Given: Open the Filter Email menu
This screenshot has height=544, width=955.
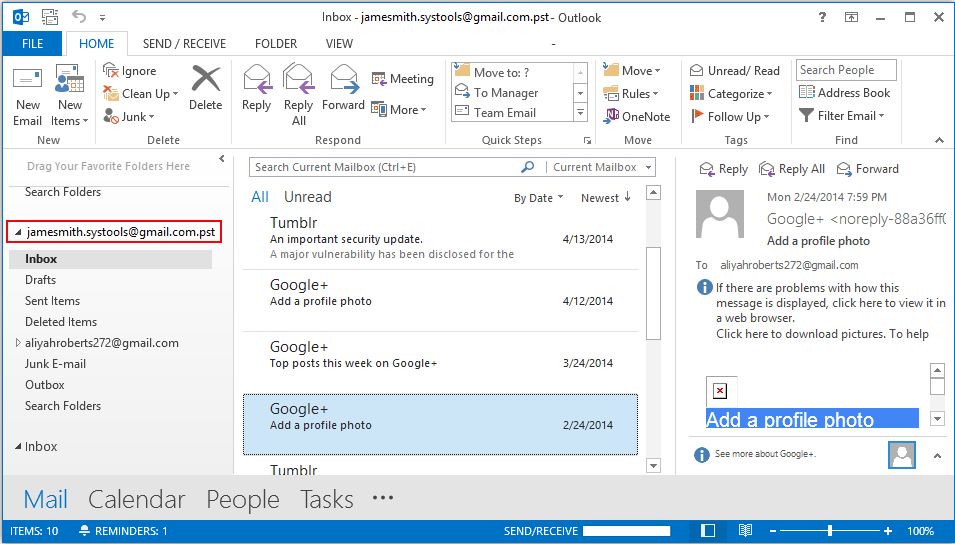Looking at the screenshot, I should pyautogui.click(x=842, y=116).
